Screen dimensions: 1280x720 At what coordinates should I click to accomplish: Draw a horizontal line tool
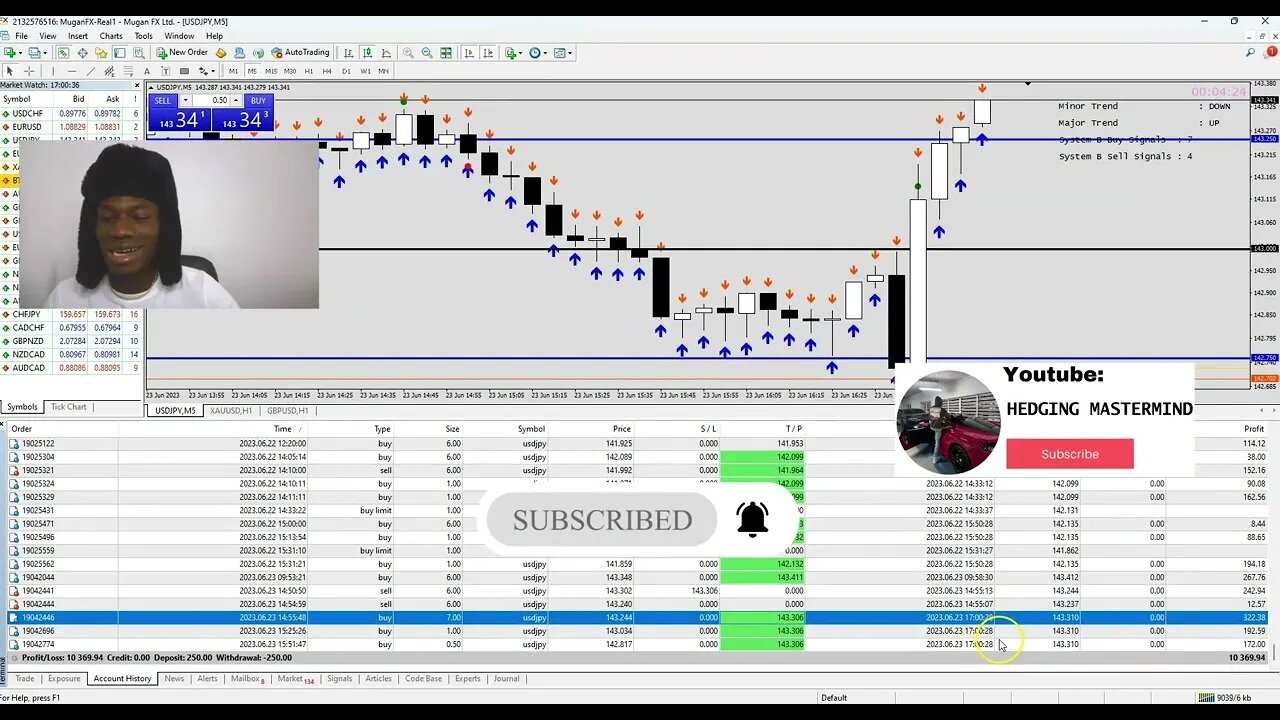pyautogui.click(x=72, y=71)
